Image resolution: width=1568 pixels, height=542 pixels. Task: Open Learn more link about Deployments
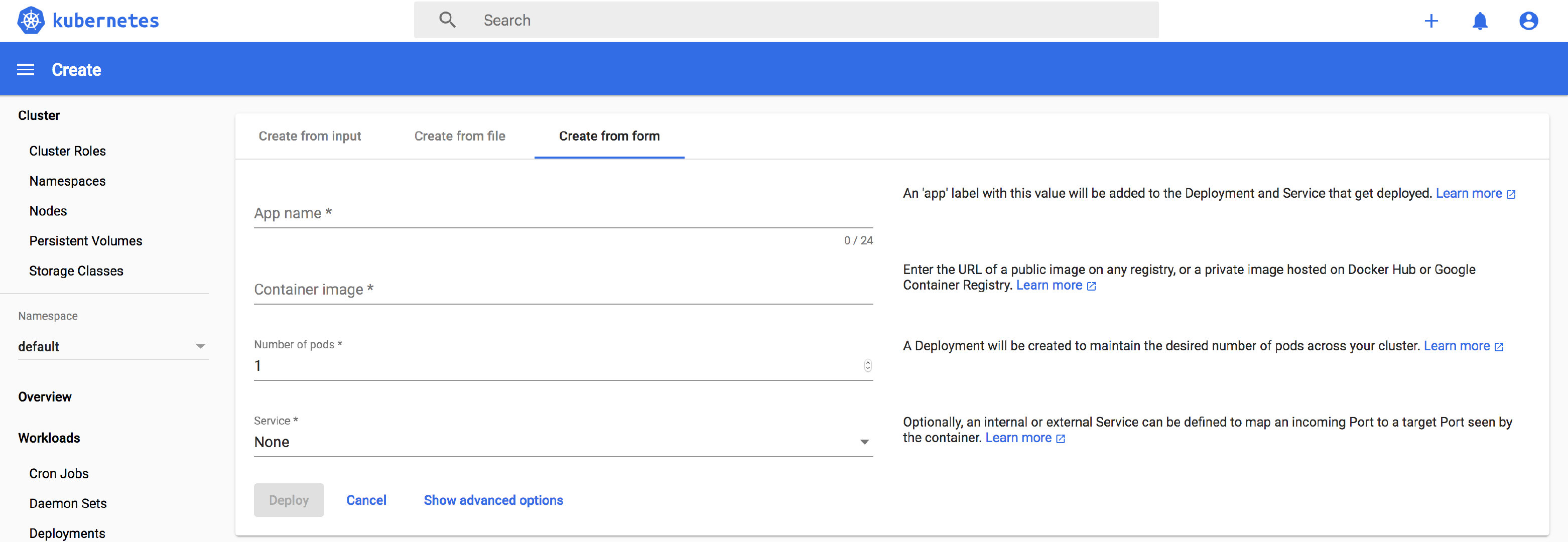point(1456,345)
